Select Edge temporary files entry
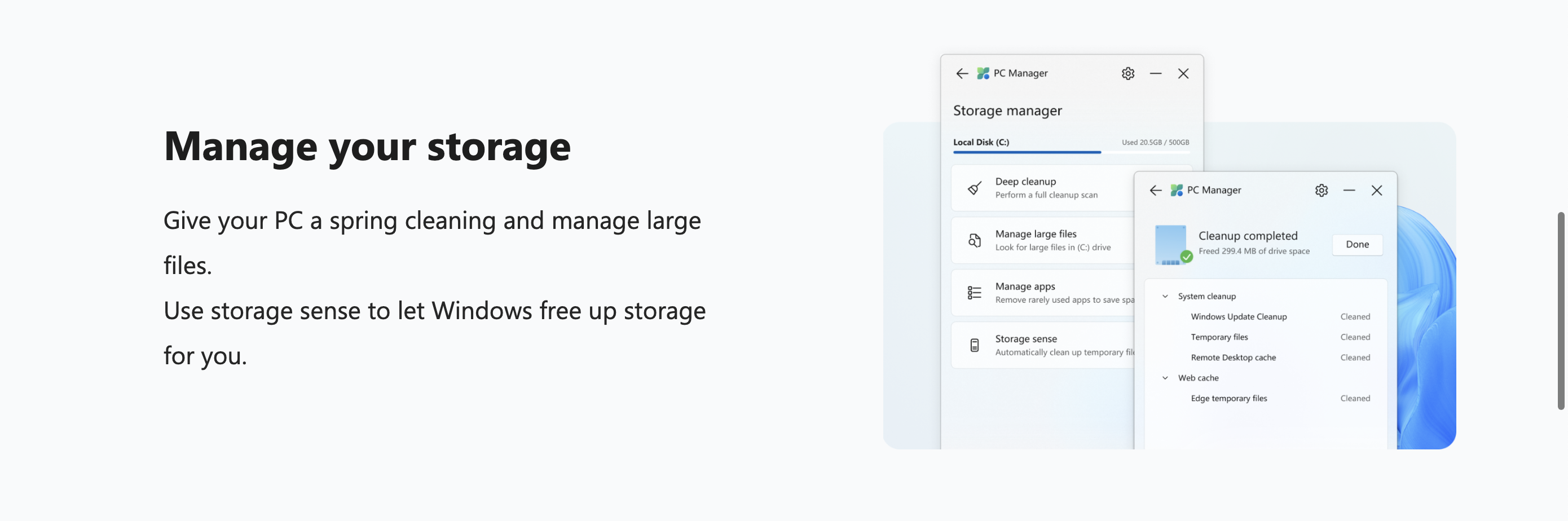 1228,398
